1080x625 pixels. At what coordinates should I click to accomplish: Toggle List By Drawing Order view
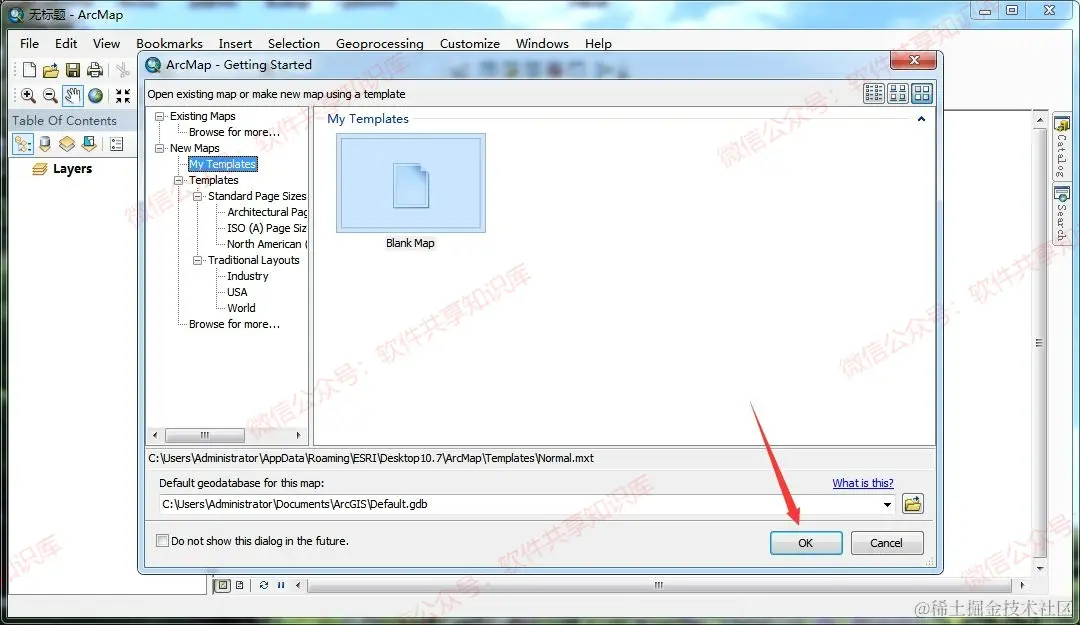[x=23, y=144]
